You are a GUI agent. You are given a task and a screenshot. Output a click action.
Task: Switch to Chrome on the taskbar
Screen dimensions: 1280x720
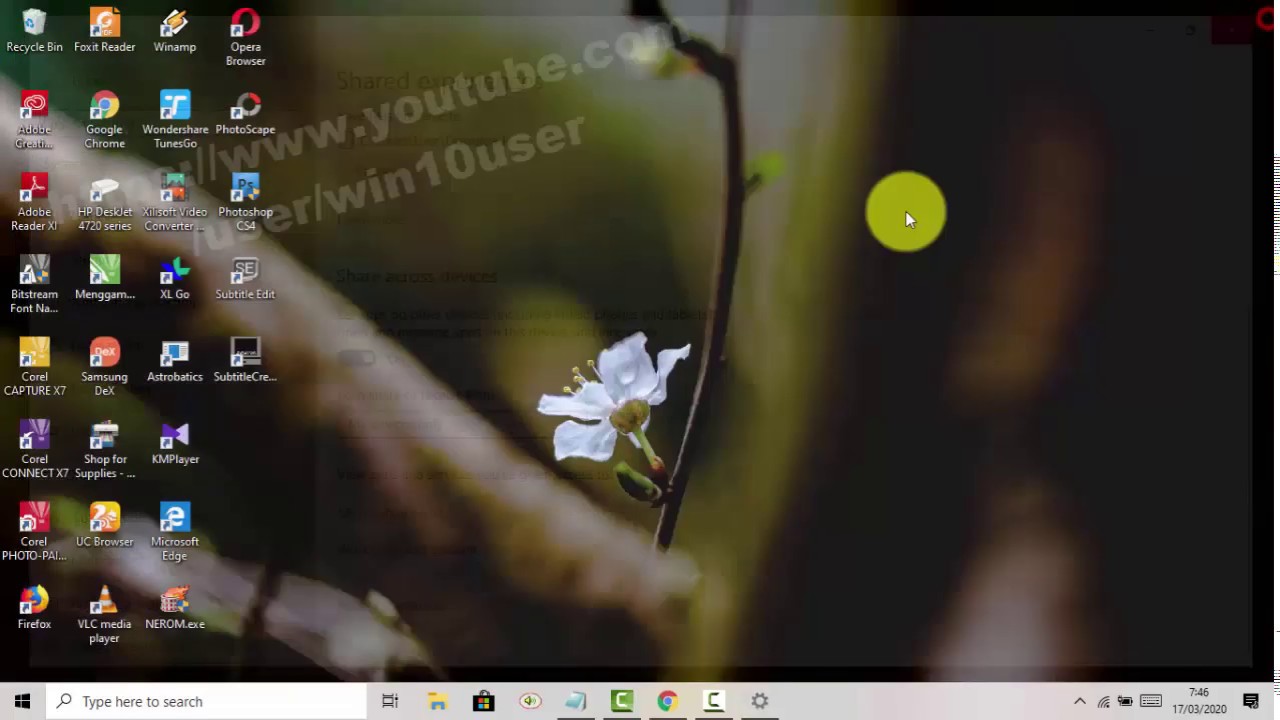tap(667, 701)
